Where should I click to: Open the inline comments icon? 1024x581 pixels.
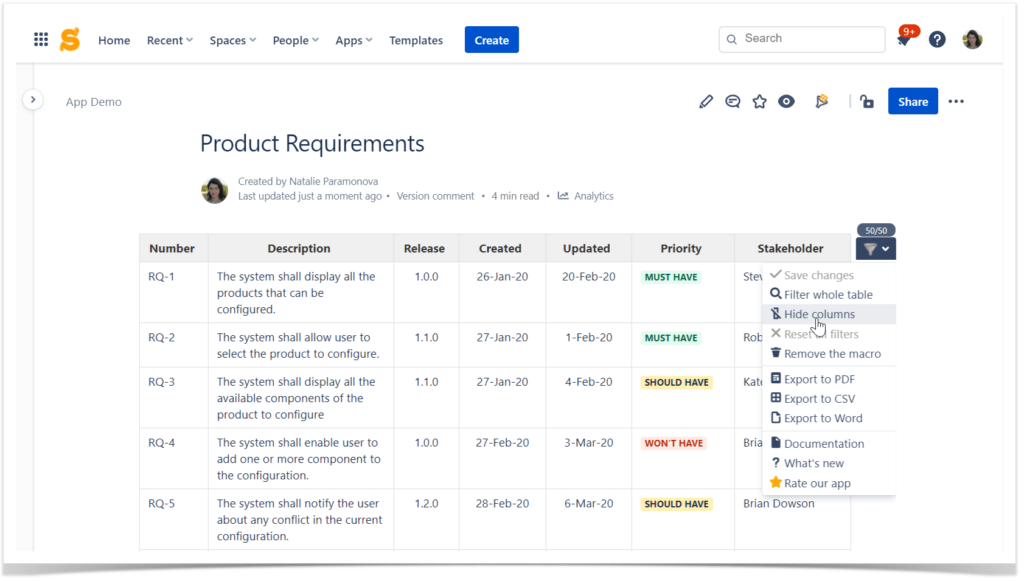click(733, 101)
